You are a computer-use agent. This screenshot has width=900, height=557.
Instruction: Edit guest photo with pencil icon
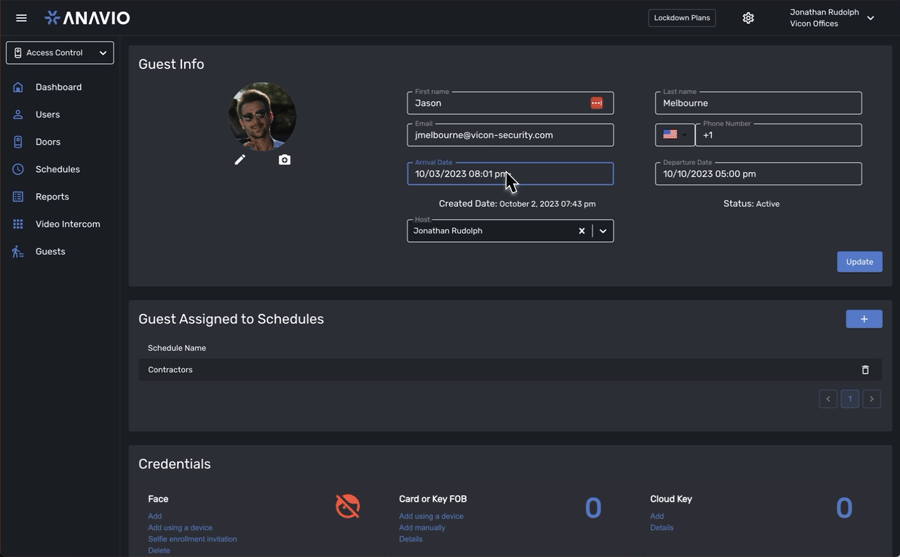tap(240, 160)
